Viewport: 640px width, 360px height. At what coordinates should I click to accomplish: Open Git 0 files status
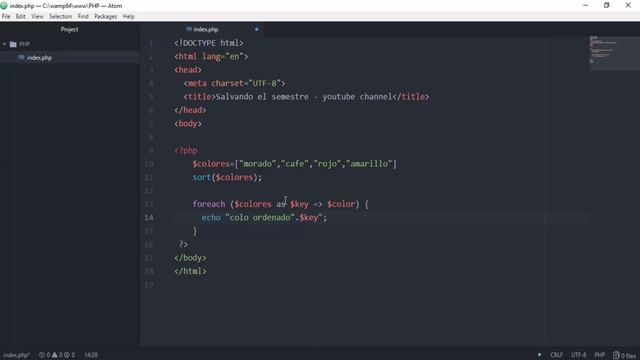click(624, 355)
